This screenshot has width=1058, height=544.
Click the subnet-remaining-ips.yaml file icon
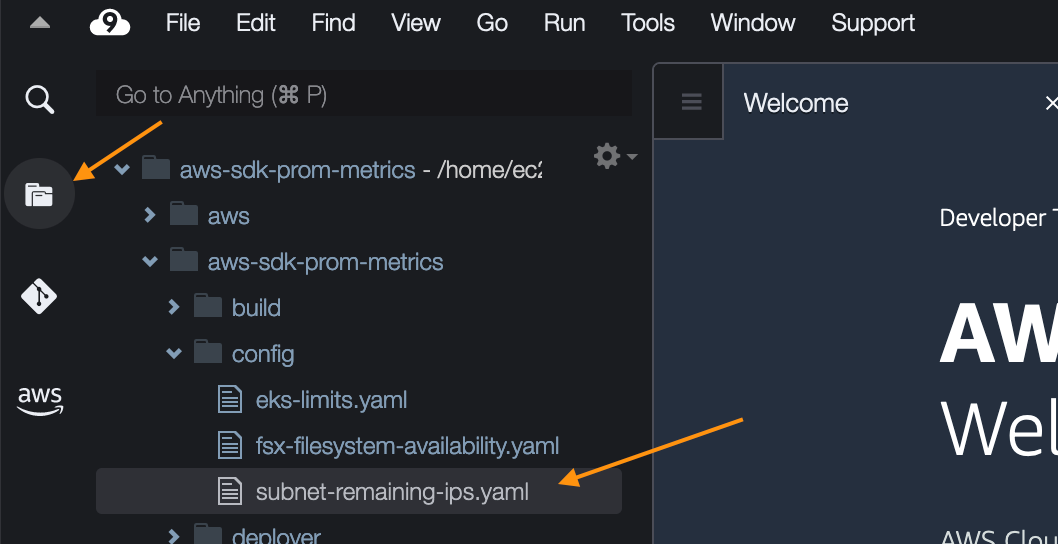pos(230,491)
